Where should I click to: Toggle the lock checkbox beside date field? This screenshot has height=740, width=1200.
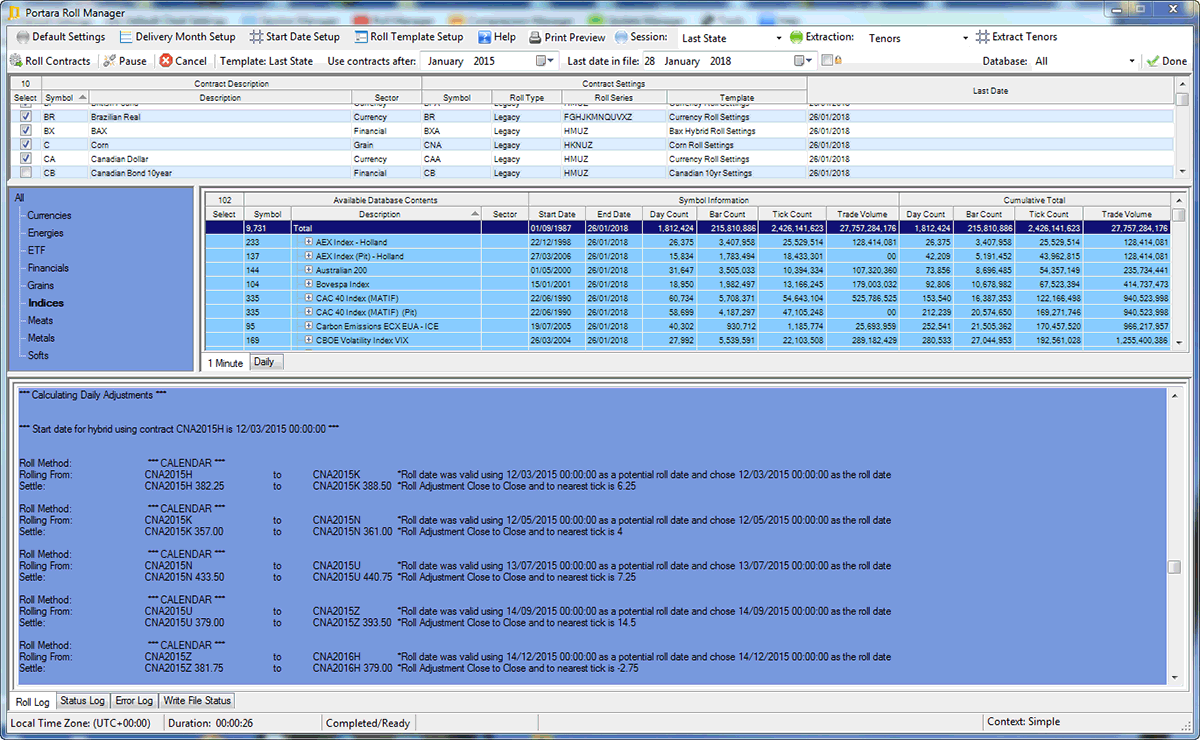click(x=827, y=61)
